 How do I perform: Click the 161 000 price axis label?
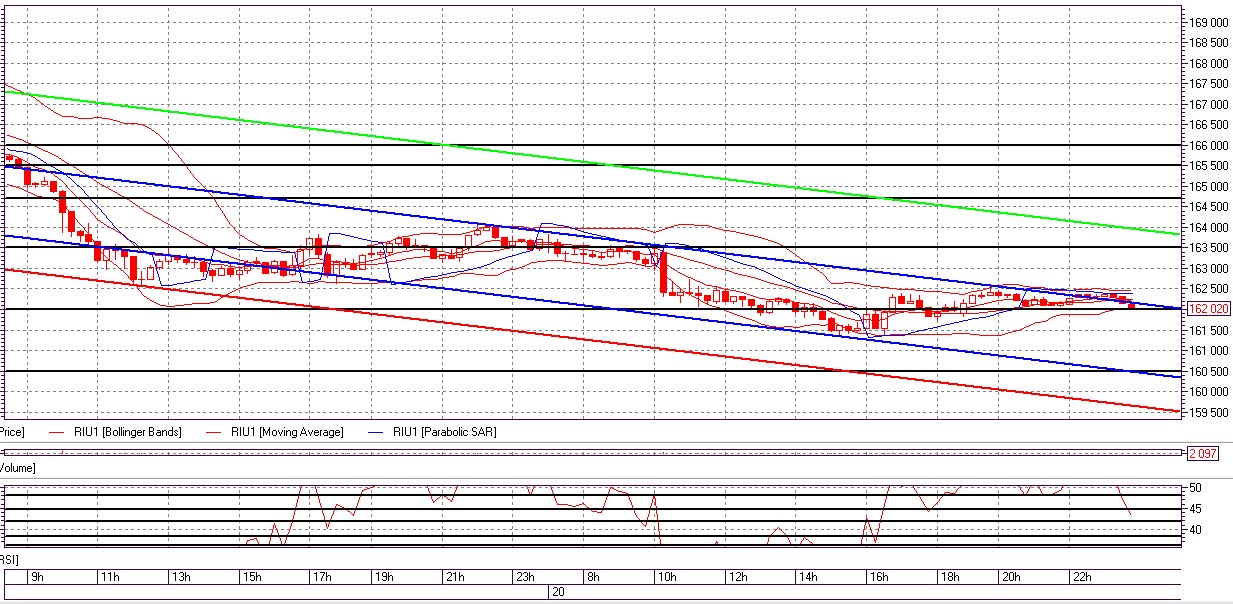coord(1210,350)
